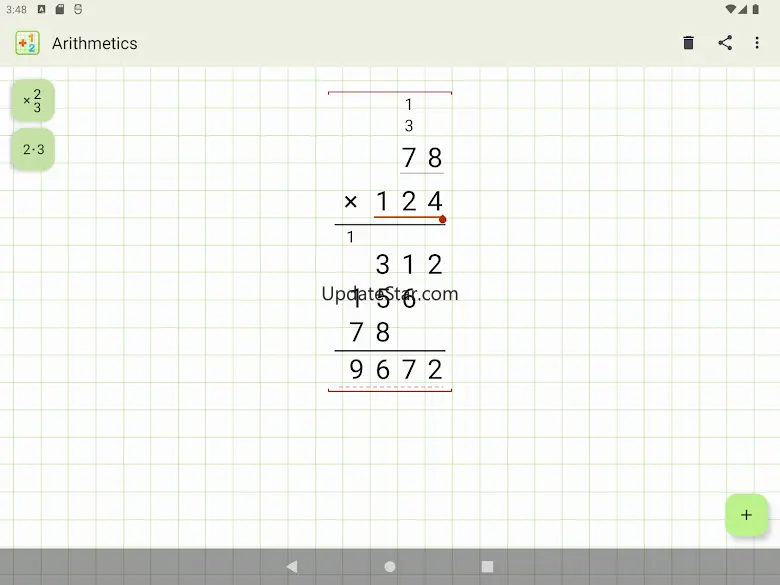Tap the battery status icon
Viewport: 780px width, 585px height.
tap(756, 9)
